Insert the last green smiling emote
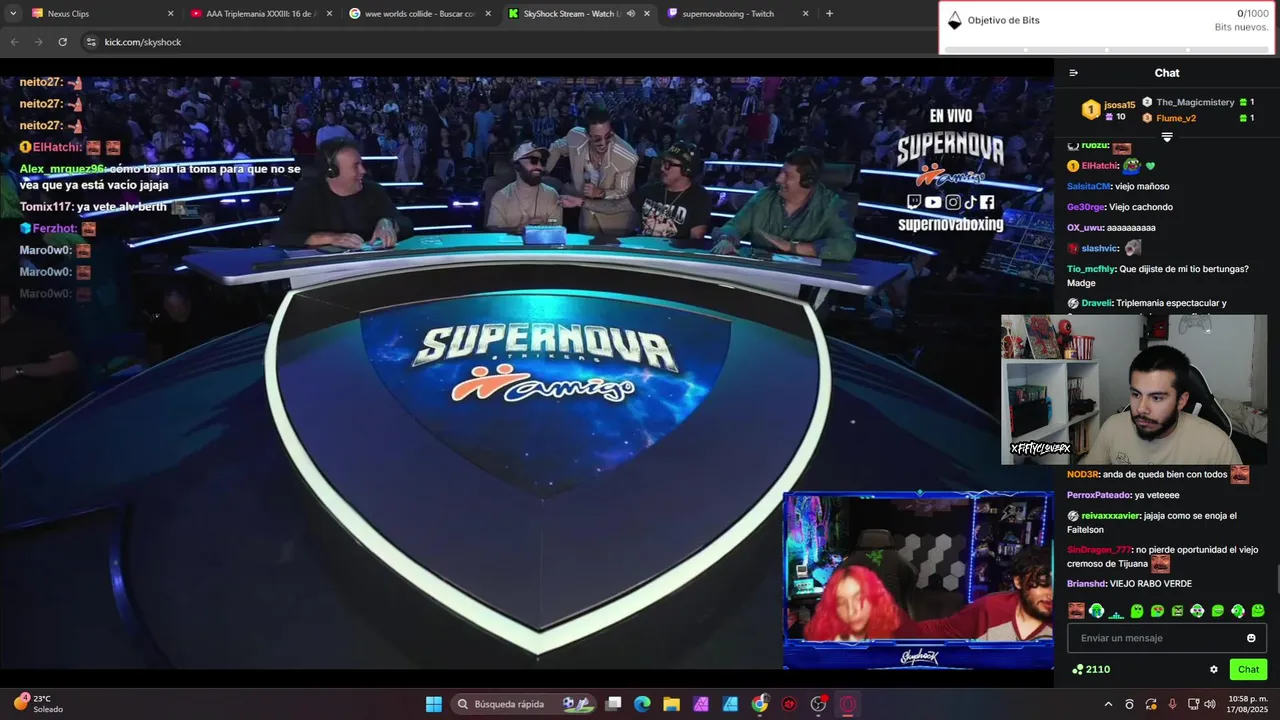 pyautogui.click(x=1258, y=610)
